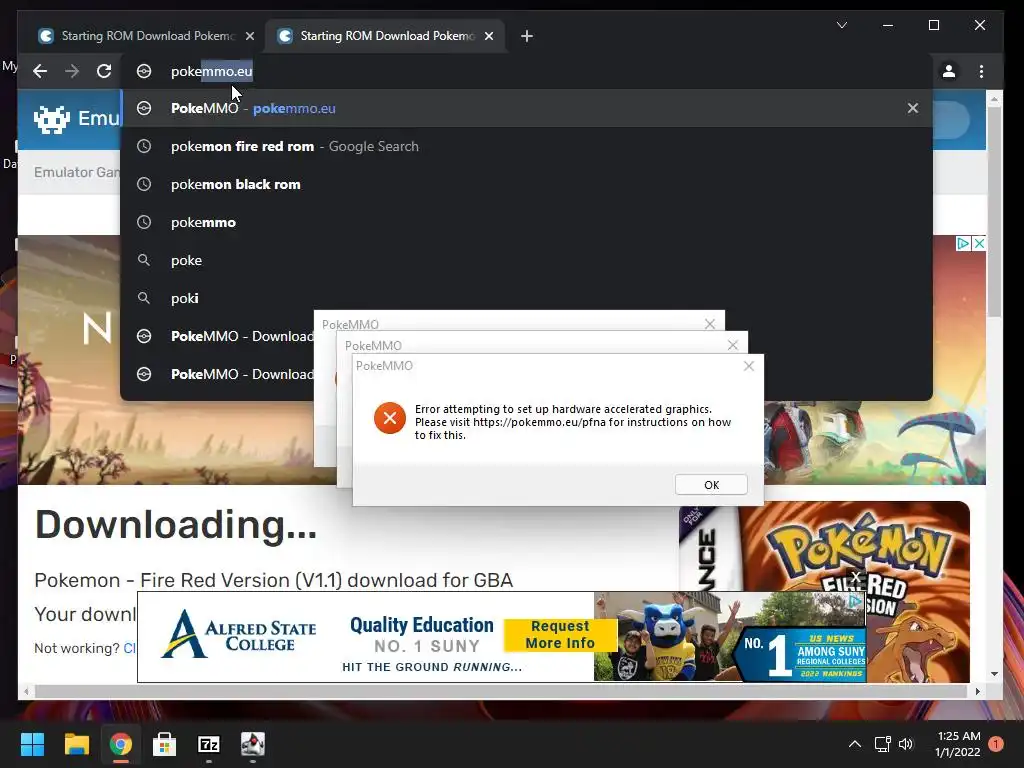The image size is (1024, 768).
Task: Select pokemon black rom suggestion
Action: pos(526,184)
